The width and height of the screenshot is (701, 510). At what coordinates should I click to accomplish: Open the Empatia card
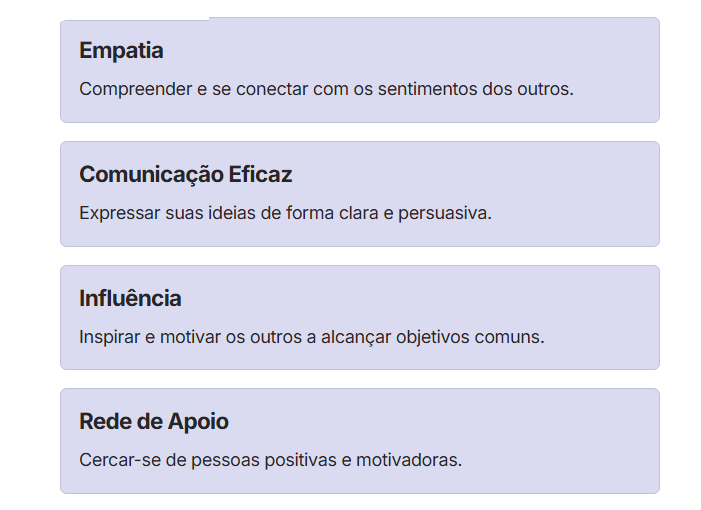coord(360,70)
